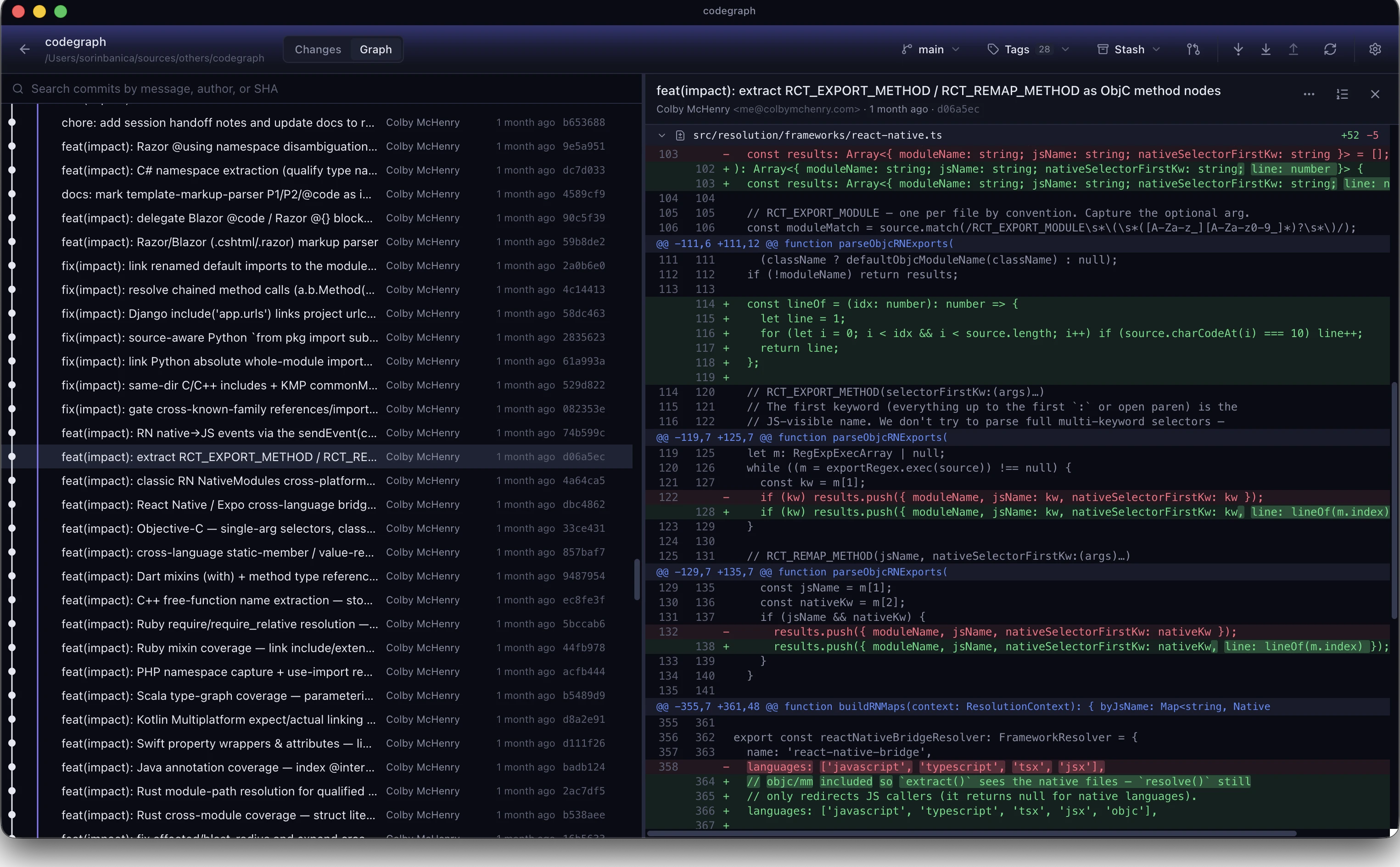This screenshot has width=1400, height=867.
Task: Click the d06a5ec SHA in commit header
Action: (958, 109)
